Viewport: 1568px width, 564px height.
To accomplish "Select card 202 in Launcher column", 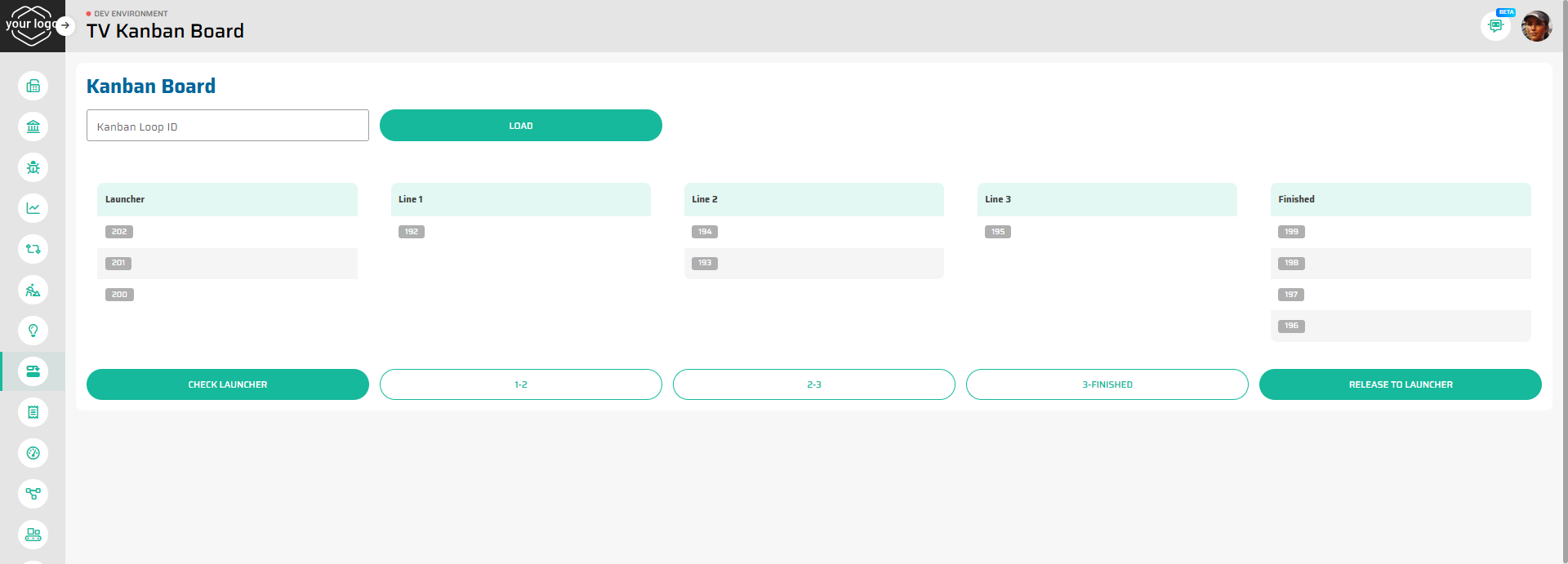I will [119, 232].
